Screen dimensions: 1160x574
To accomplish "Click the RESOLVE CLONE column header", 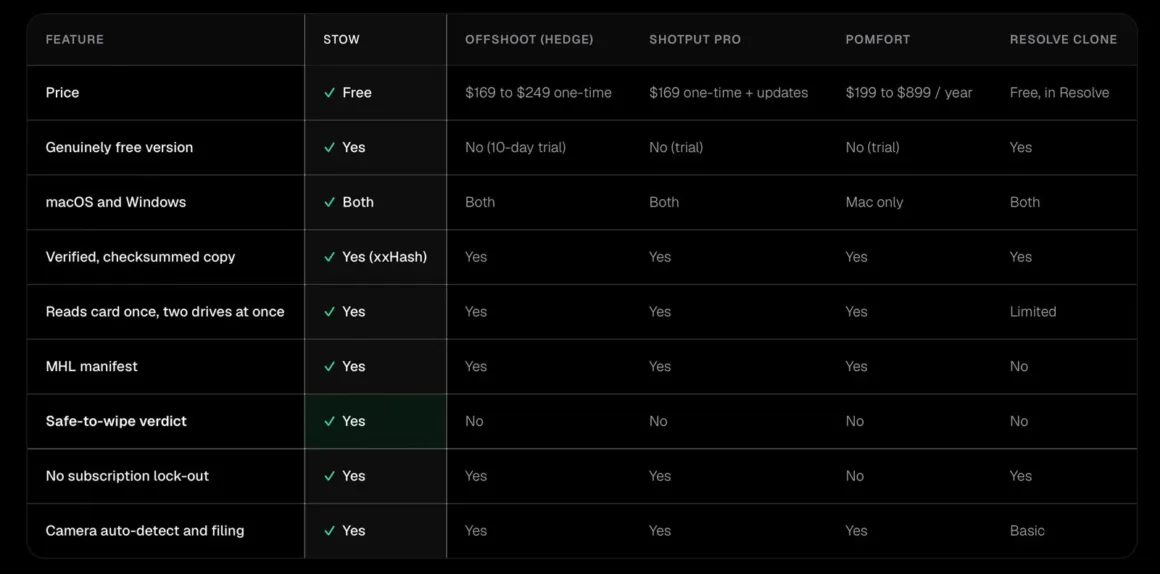I will click(x=1063, y=40).
